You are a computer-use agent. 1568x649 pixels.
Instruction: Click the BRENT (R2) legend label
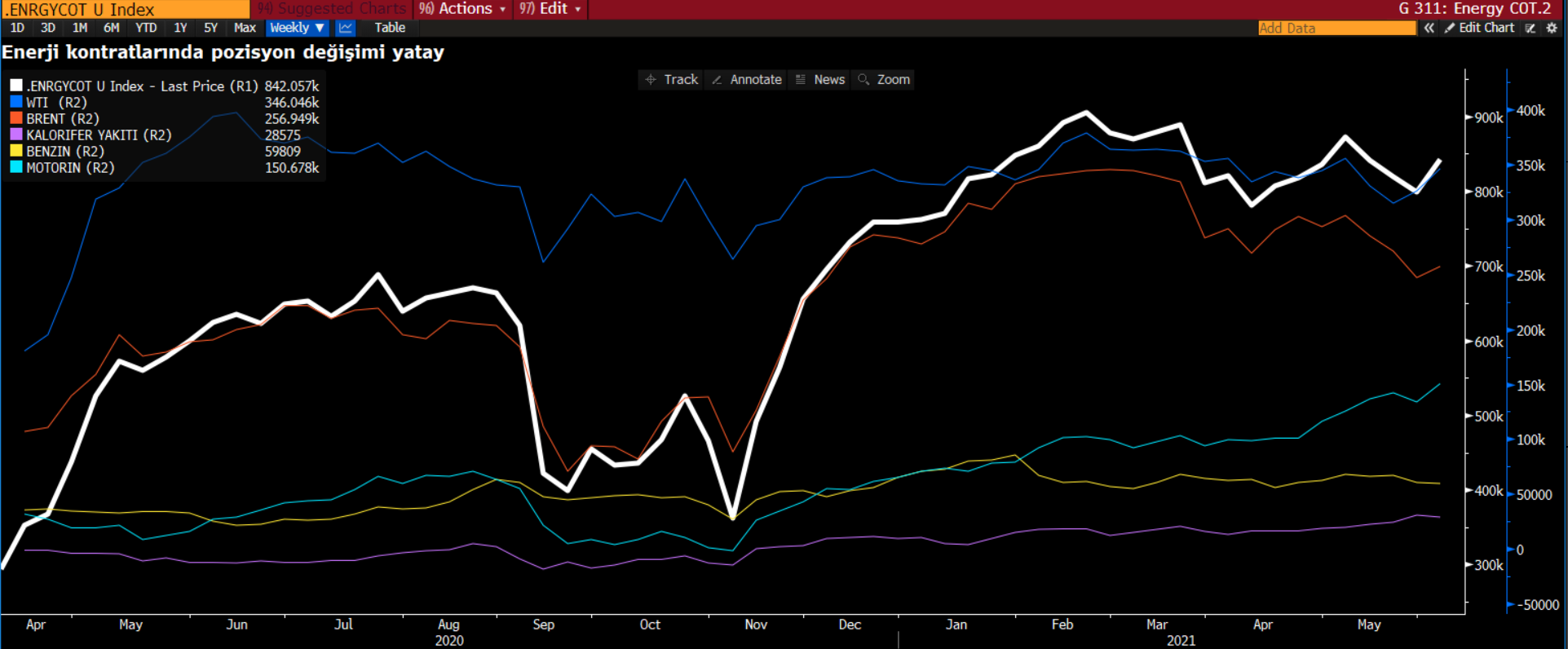tap(63, 119)
